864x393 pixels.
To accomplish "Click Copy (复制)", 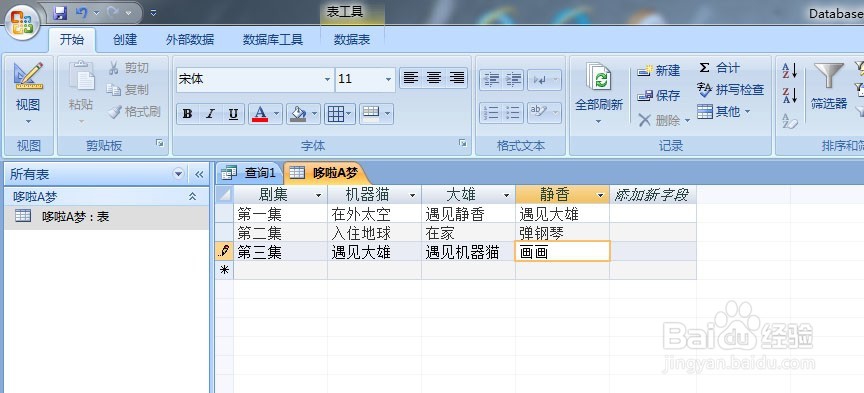I will pos(128,89).
